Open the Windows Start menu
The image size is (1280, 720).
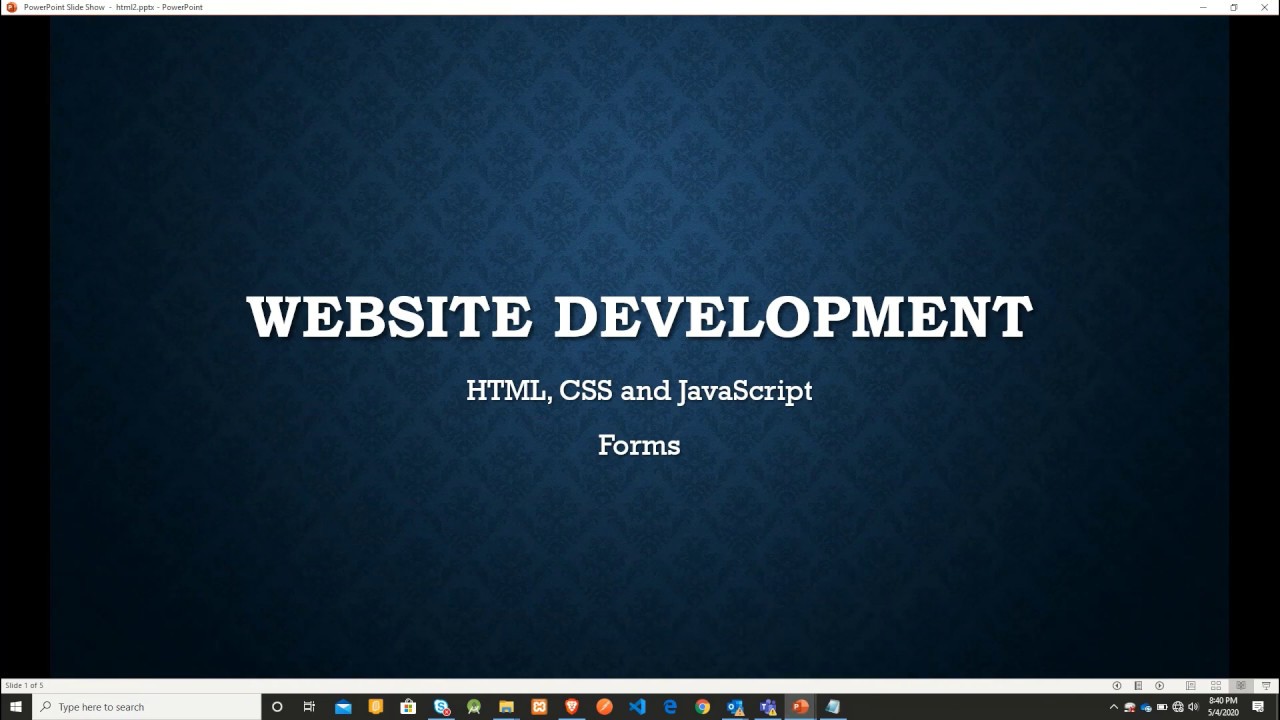tap(16, 707)
